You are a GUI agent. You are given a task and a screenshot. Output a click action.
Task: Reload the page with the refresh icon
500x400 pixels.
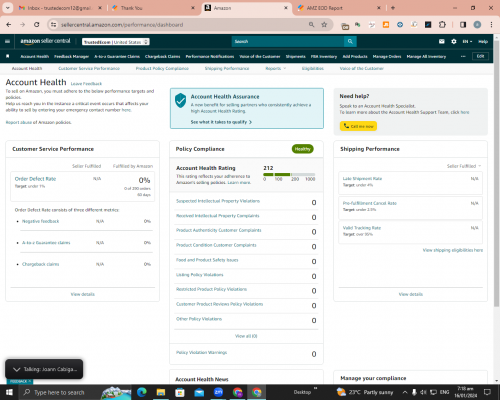point(37,25)
